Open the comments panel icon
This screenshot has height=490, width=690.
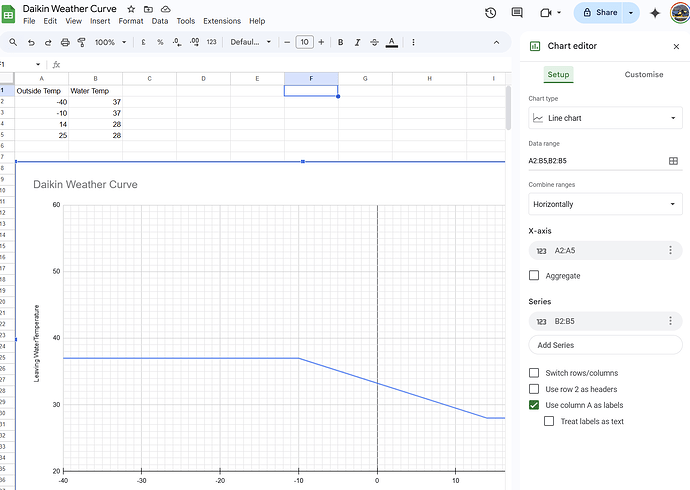[518, 13]
